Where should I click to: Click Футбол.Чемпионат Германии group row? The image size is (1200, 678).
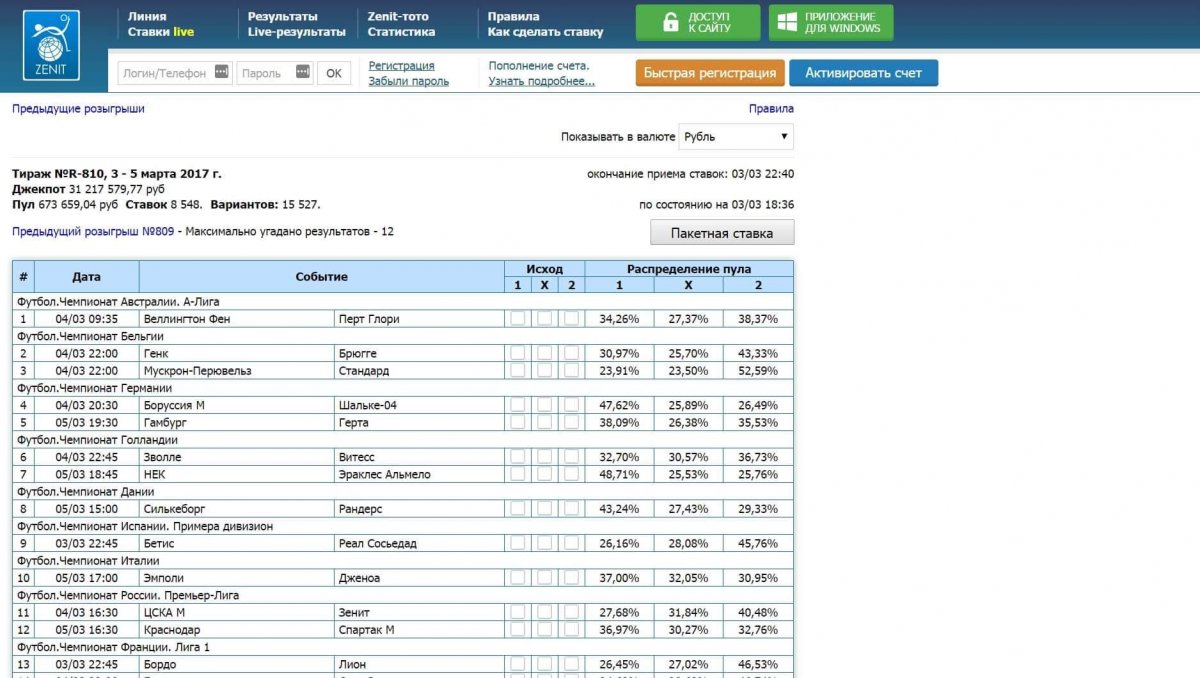[x=403, y=388]
